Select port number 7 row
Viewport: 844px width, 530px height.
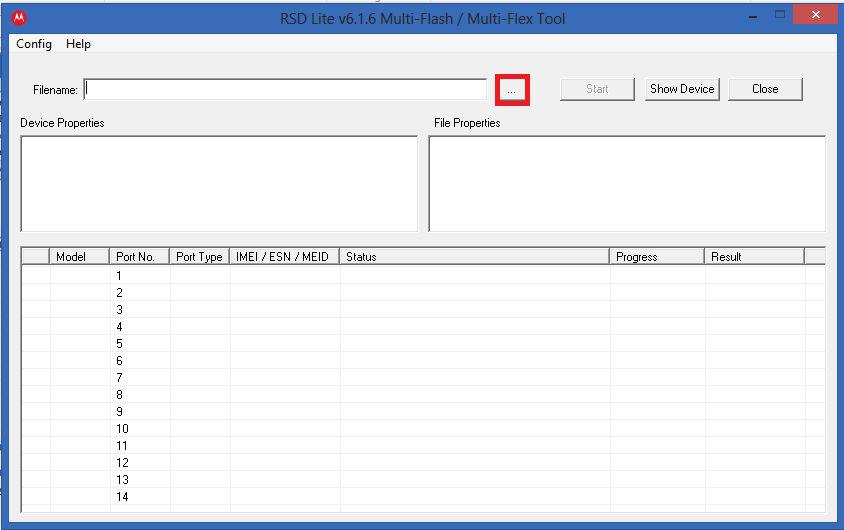(423, 378)
